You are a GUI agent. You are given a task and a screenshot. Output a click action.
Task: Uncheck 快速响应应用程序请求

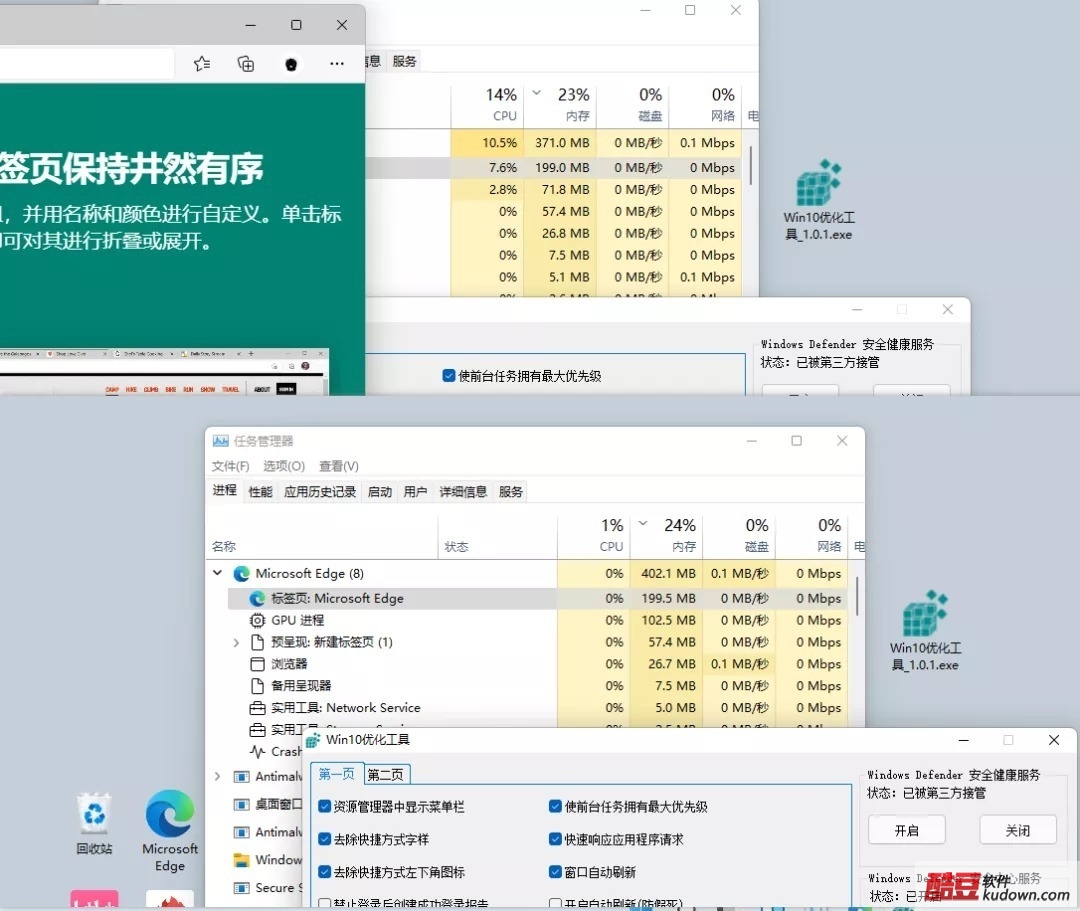click(555, 839)
